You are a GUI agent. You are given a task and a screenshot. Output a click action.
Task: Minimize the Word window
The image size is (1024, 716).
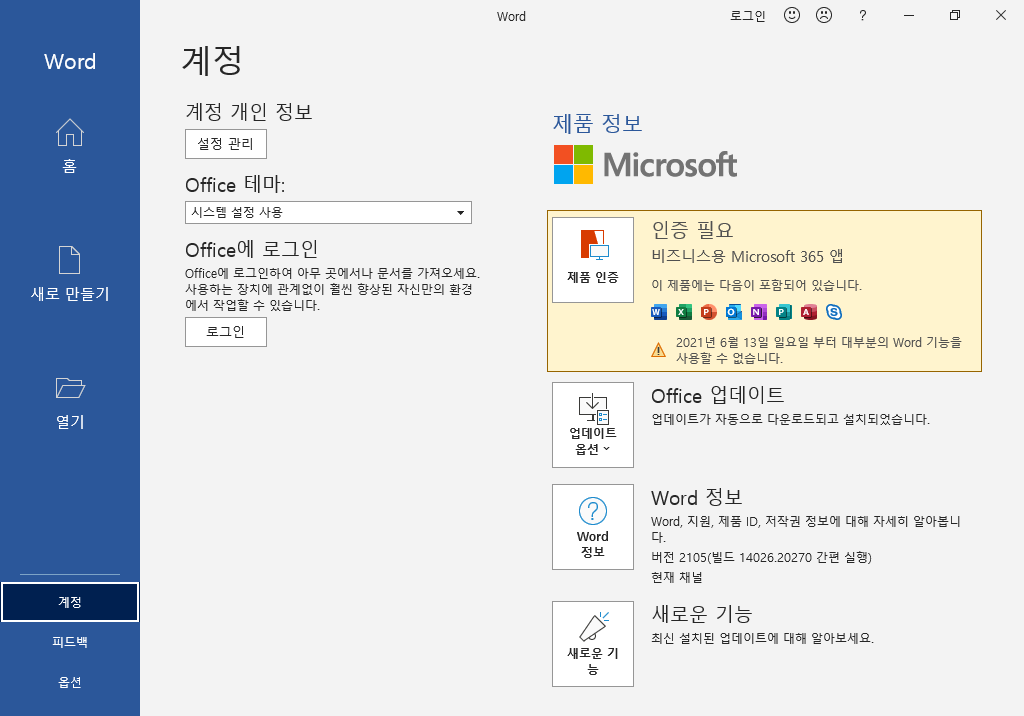coord(908,15)
